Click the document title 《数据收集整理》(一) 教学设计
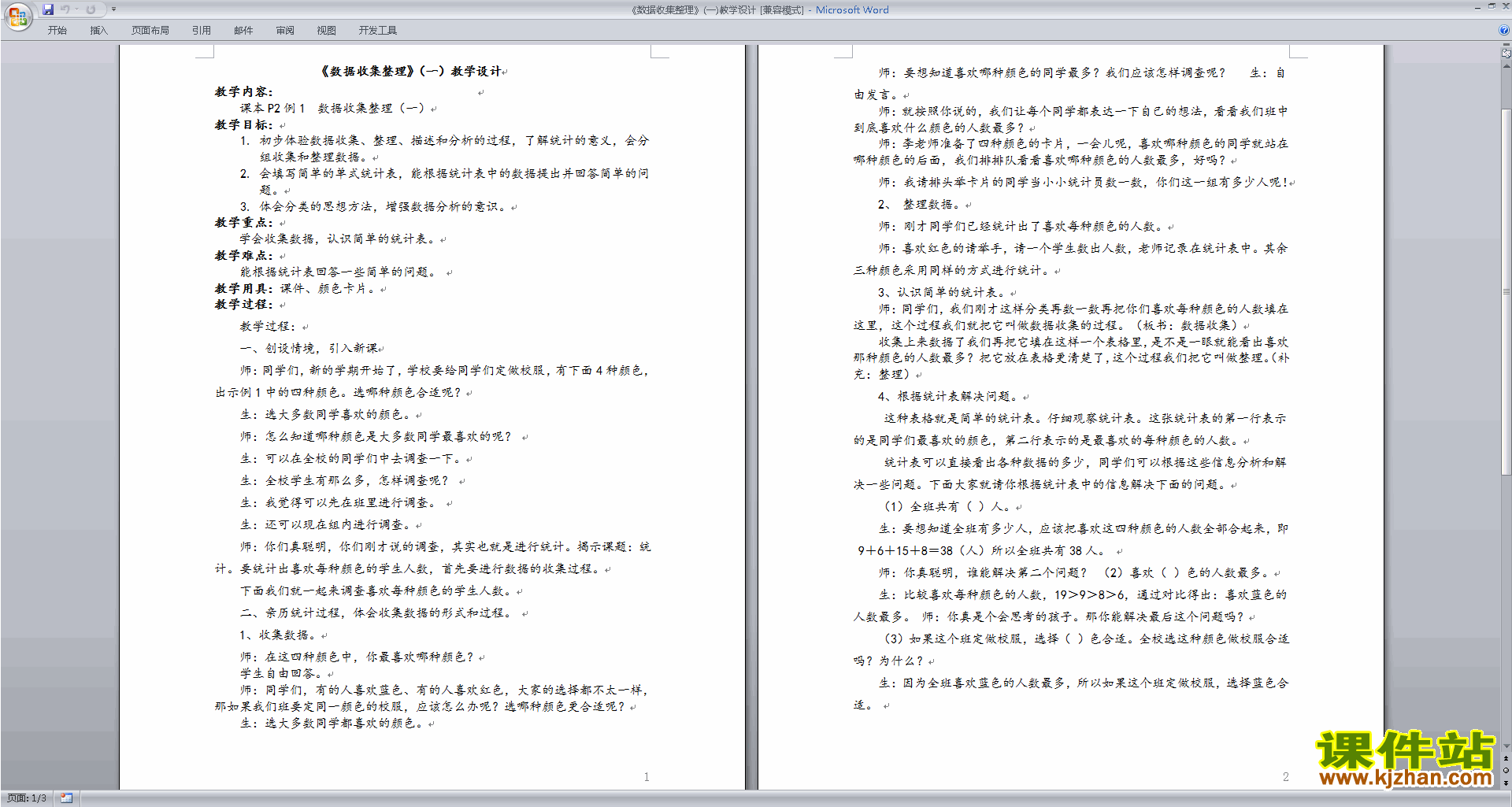1512x807 pixels. pyautogui.click(x=410, y=71)
